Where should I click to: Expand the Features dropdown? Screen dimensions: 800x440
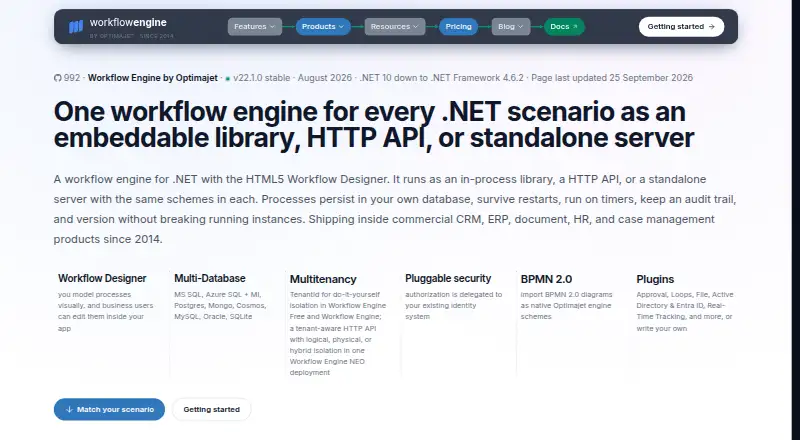(255, 27)
